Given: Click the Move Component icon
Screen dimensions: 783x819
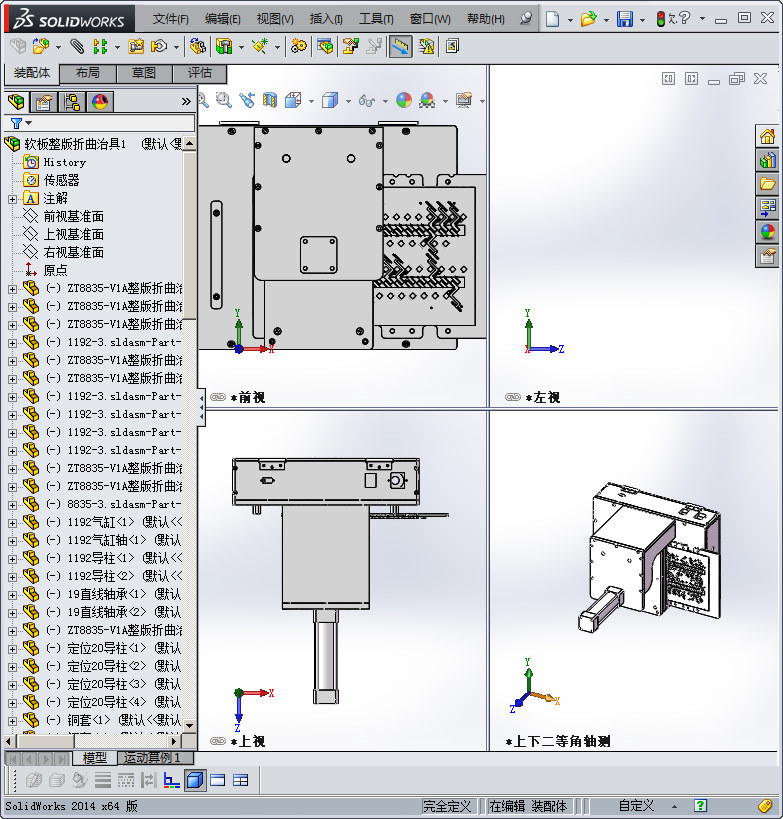Looking at the screenshot, I should (159, 46).
